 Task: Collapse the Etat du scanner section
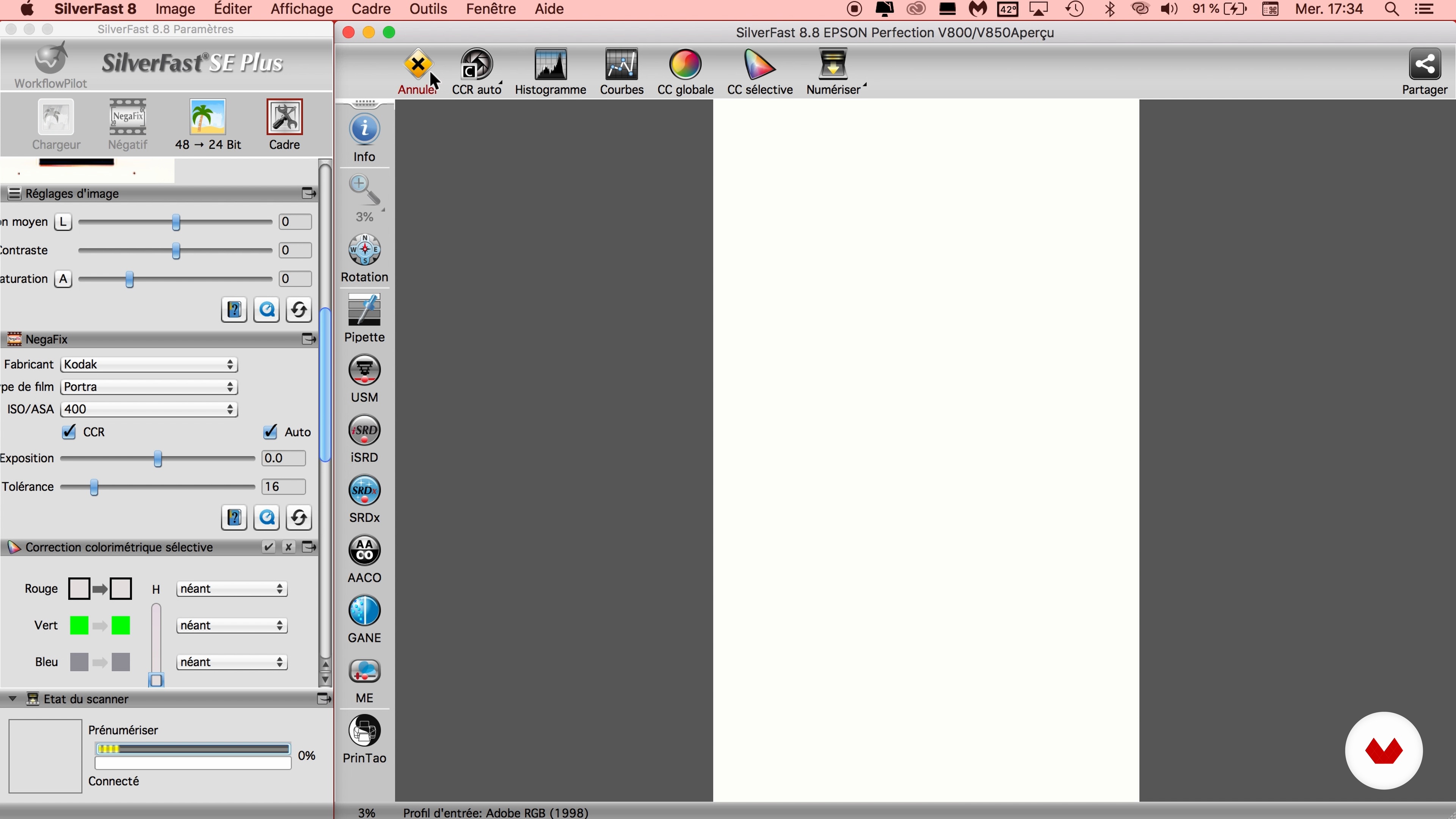click(x=12, y=698)
